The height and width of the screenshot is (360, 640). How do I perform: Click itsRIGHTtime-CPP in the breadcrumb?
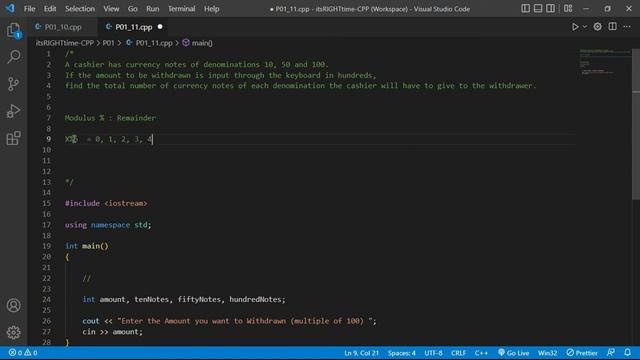click(65, 43)
